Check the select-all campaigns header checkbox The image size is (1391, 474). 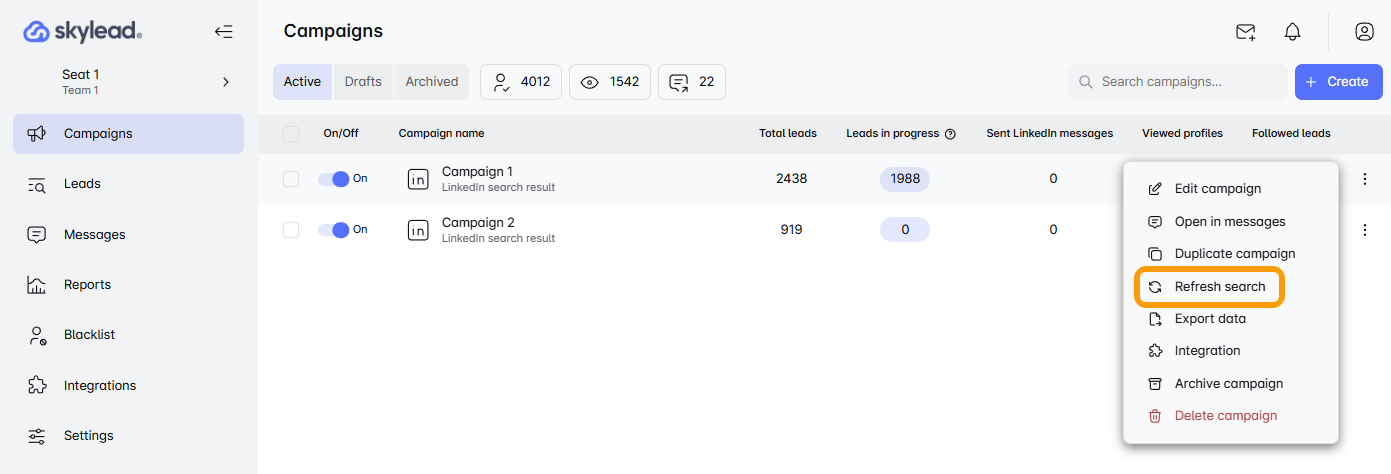(x=291, y=134)
